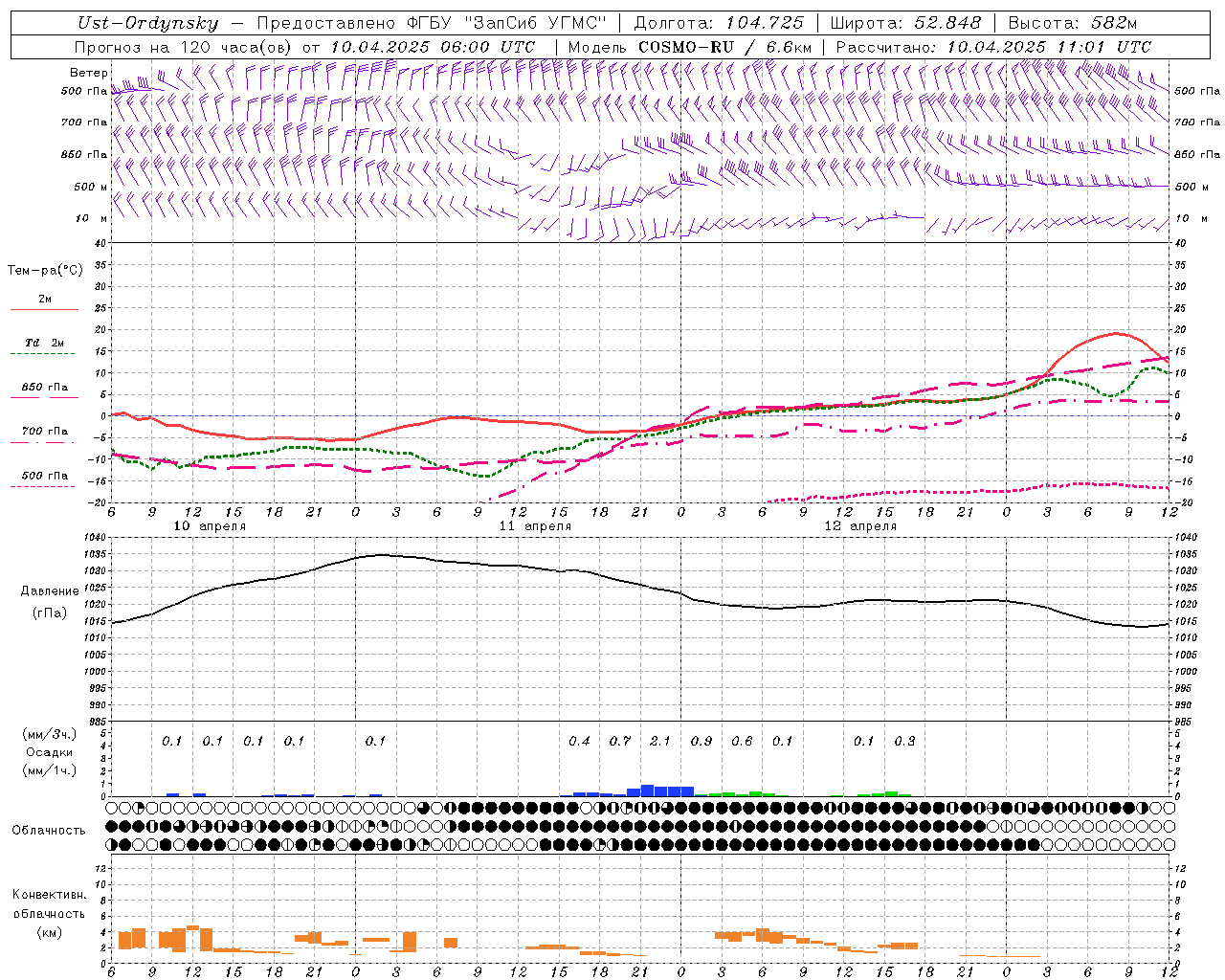Image resolution: width=1225 pixels, height=980 pixels.
Task: Click the 700 гПа temperature legend entry
Action: 45,432
